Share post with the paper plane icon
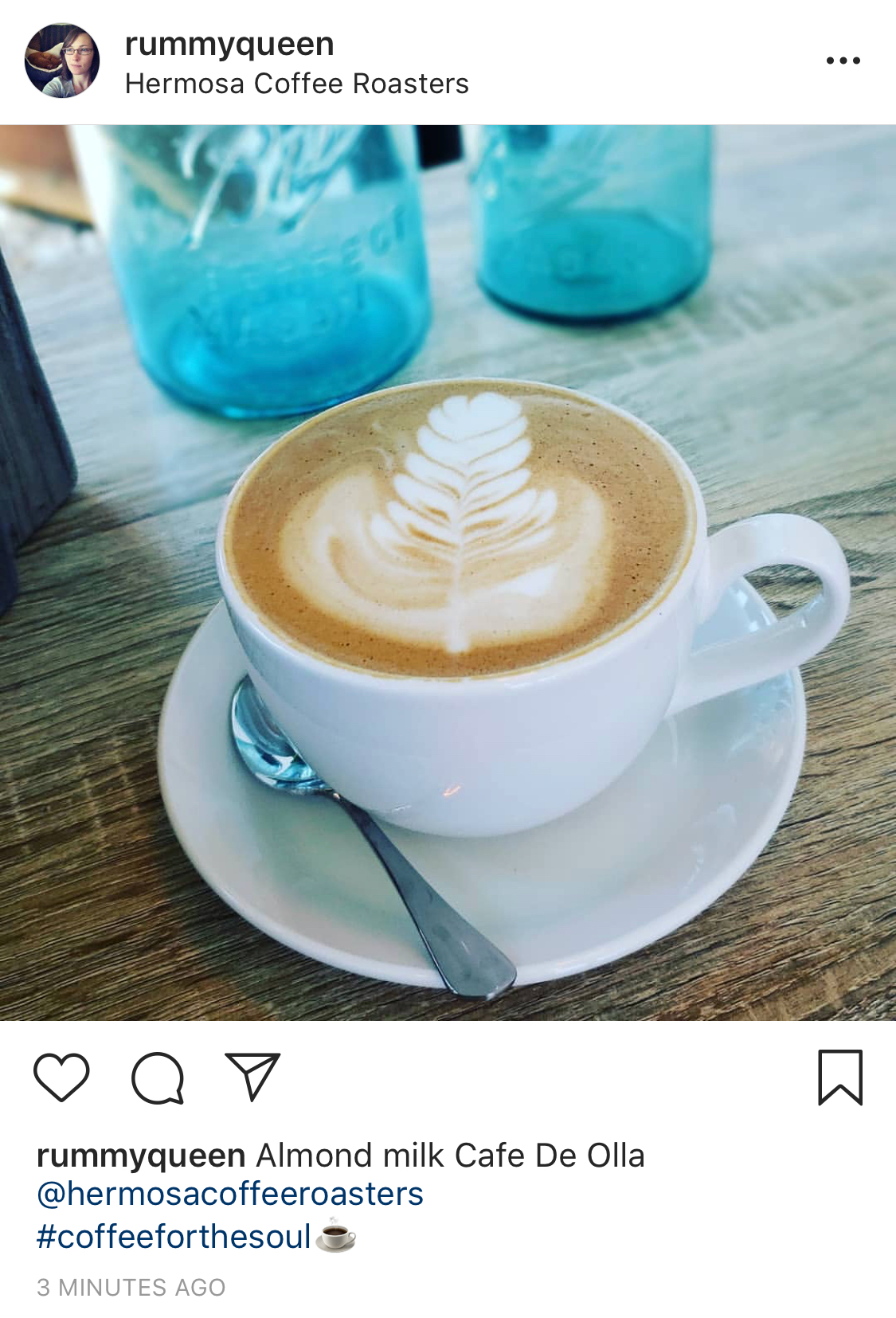The width and height of the screenshot is (896, 1318). coord(252,1076)
